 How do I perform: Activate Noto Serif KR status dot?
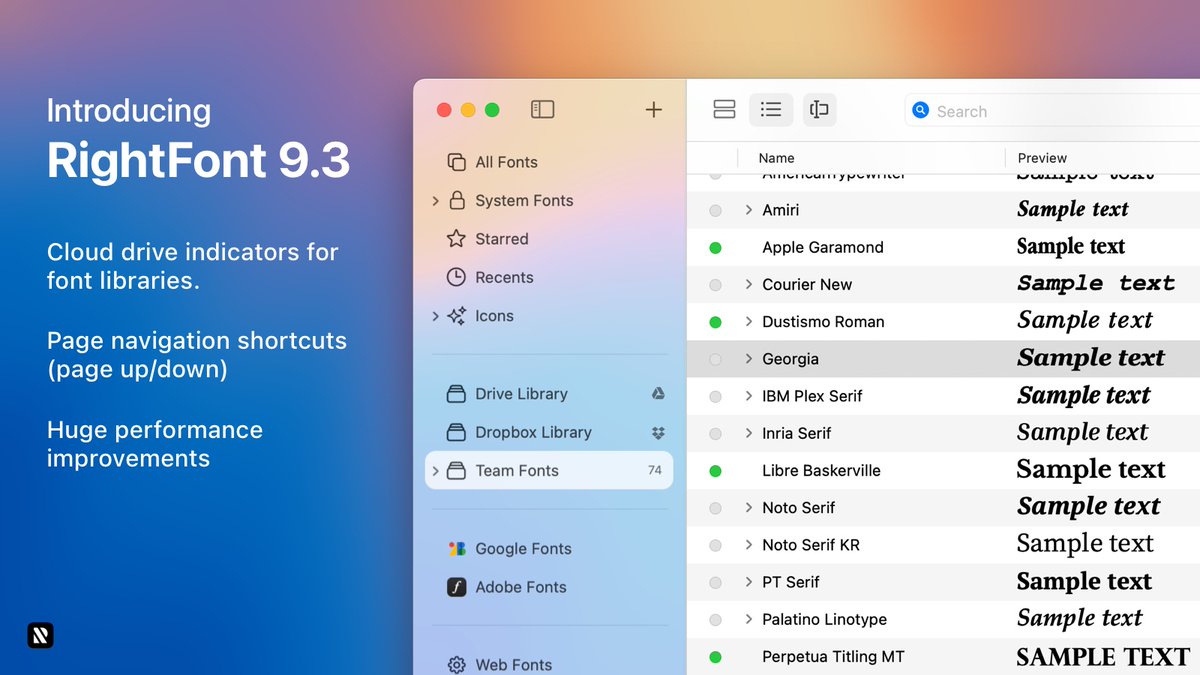pos(715,545)
